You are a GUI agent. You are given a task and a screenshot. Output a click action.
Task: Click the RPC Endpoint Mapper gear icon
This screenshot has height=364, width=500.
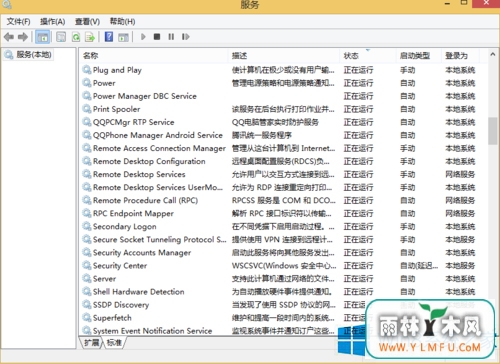pos(87,213)
